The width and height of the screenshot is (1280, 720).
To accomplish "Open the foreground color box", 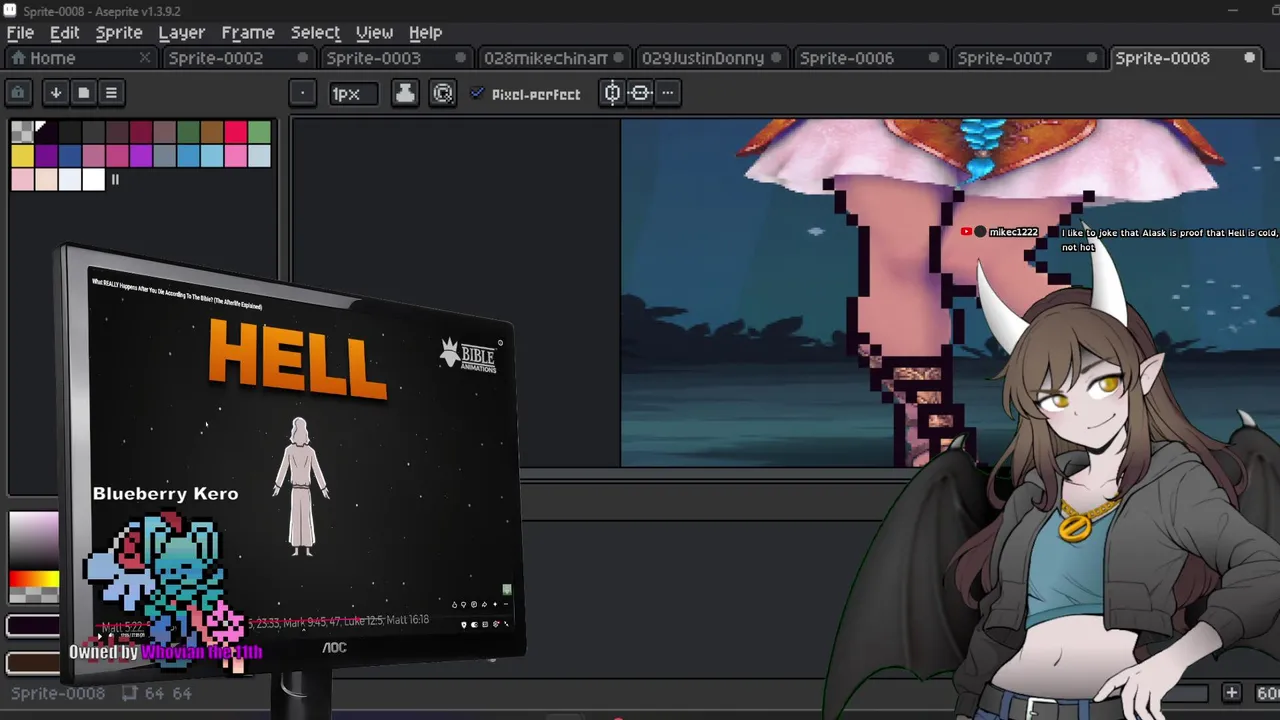I will point(33,627).
